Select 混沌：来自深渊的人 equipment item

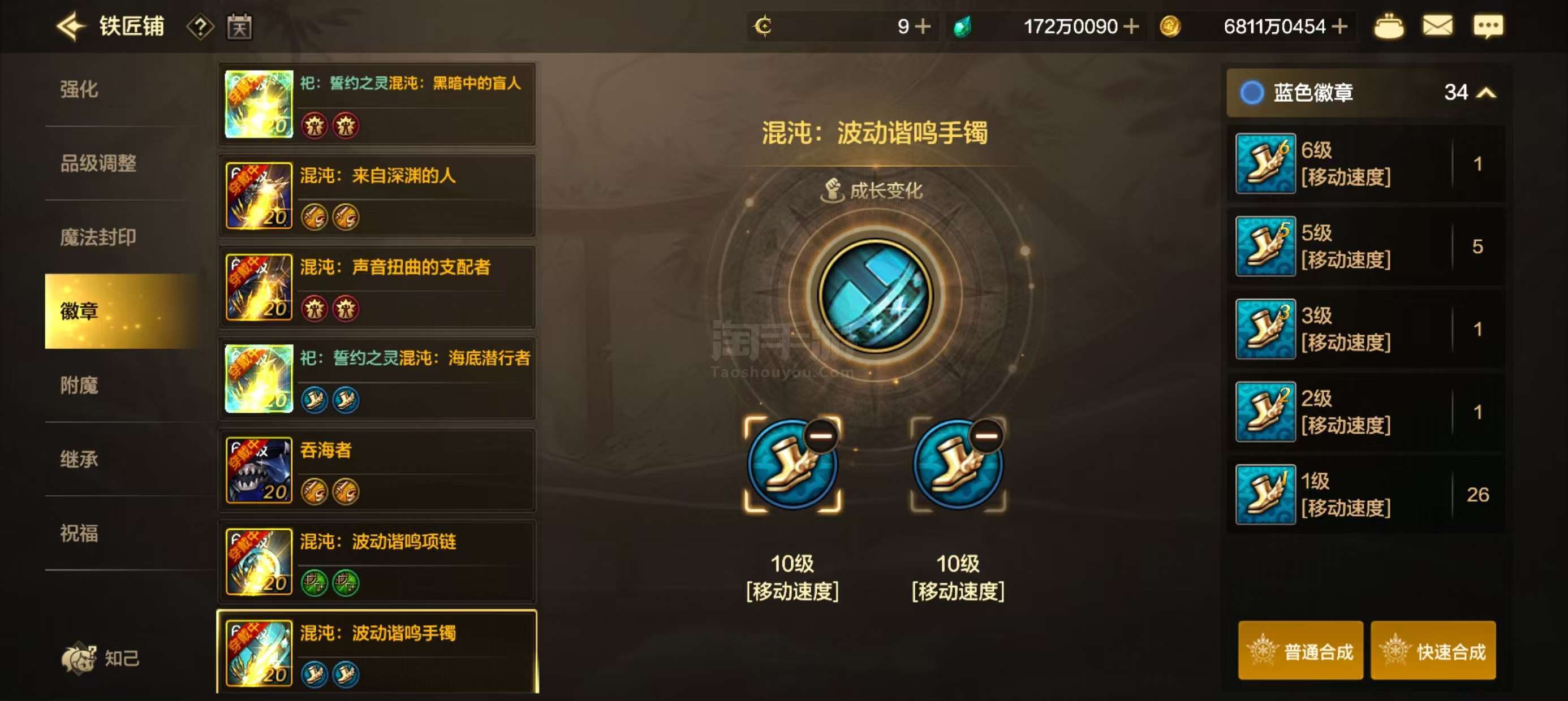coord(377,196)
